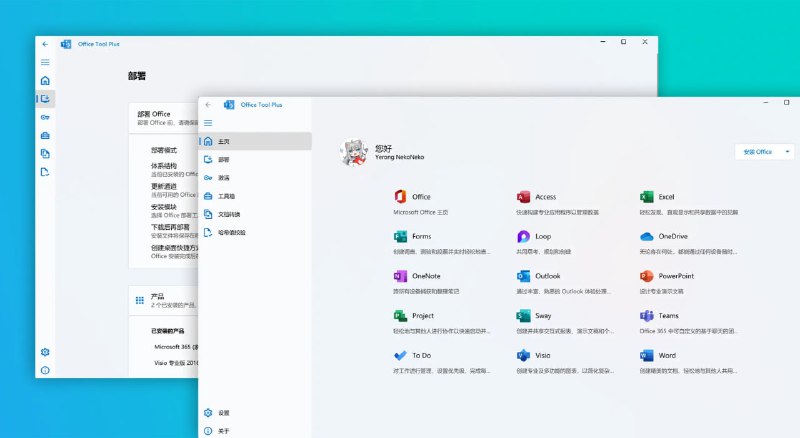Open the Loop app tile
Screen dimensions: 800x438
(523, 236)
